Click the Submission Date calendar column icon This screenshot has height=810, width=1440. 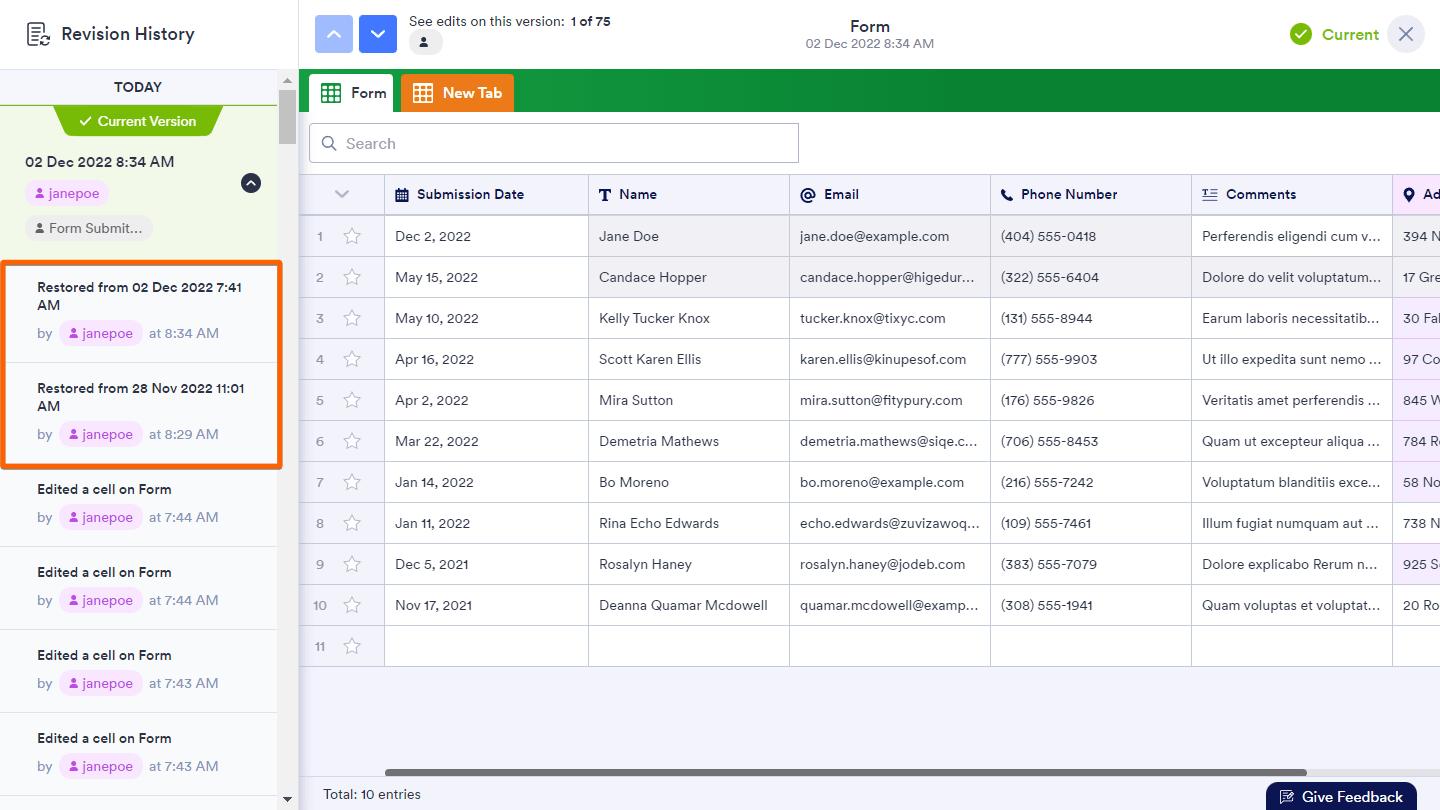pos(402,195)
